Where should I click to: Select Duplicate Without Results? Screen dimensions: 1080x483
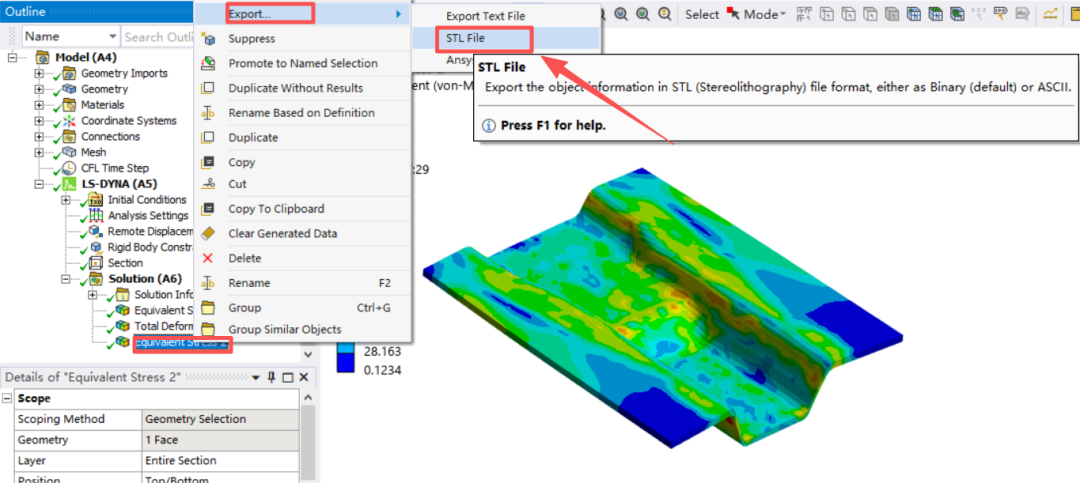303,88
